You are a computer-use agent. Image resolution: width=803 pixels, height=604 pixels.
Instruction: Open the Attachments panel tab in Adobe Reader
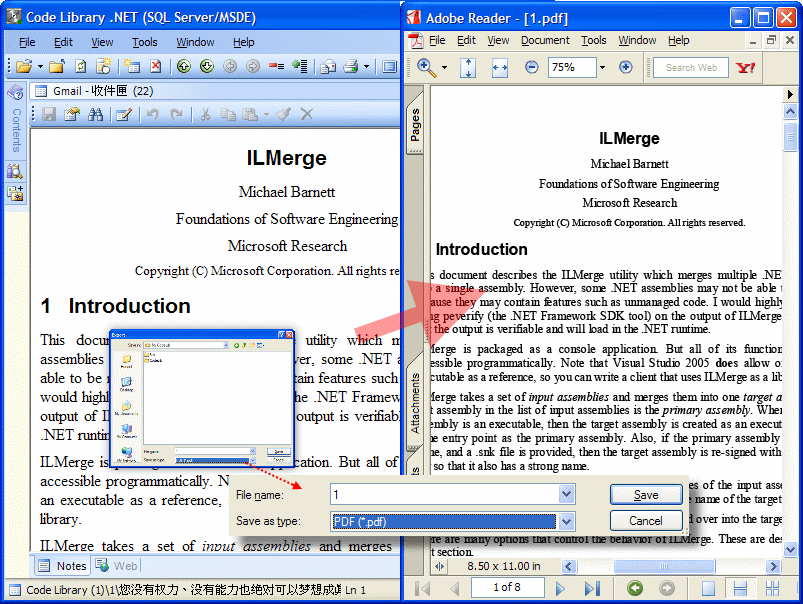[x=415, y=404]
